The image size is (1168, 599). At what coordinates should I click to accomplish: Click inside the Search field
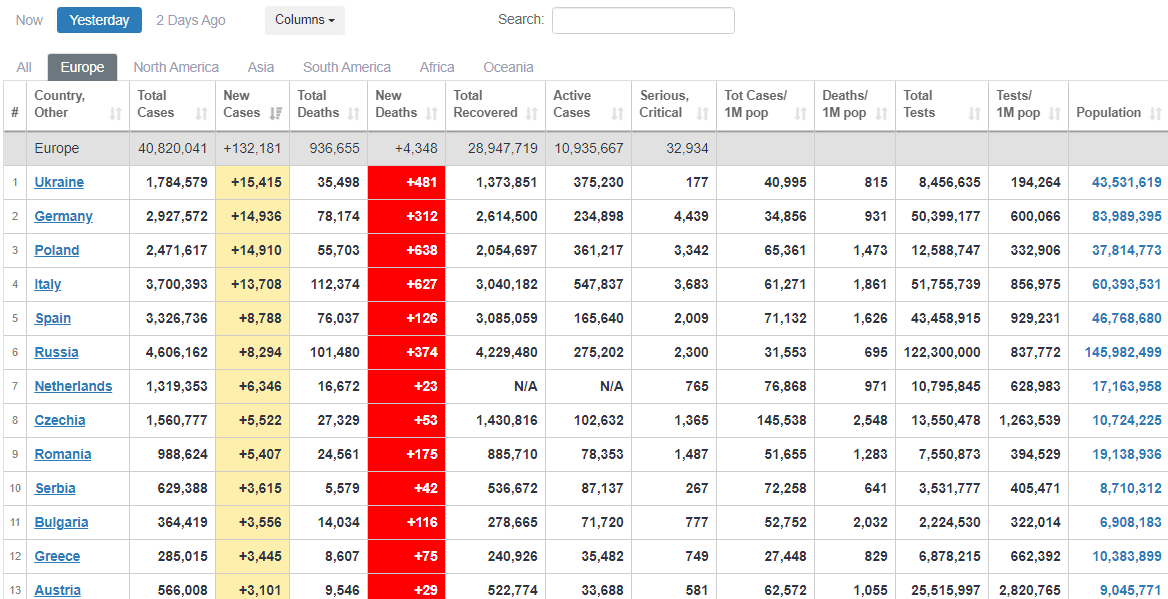pos(643,20)
